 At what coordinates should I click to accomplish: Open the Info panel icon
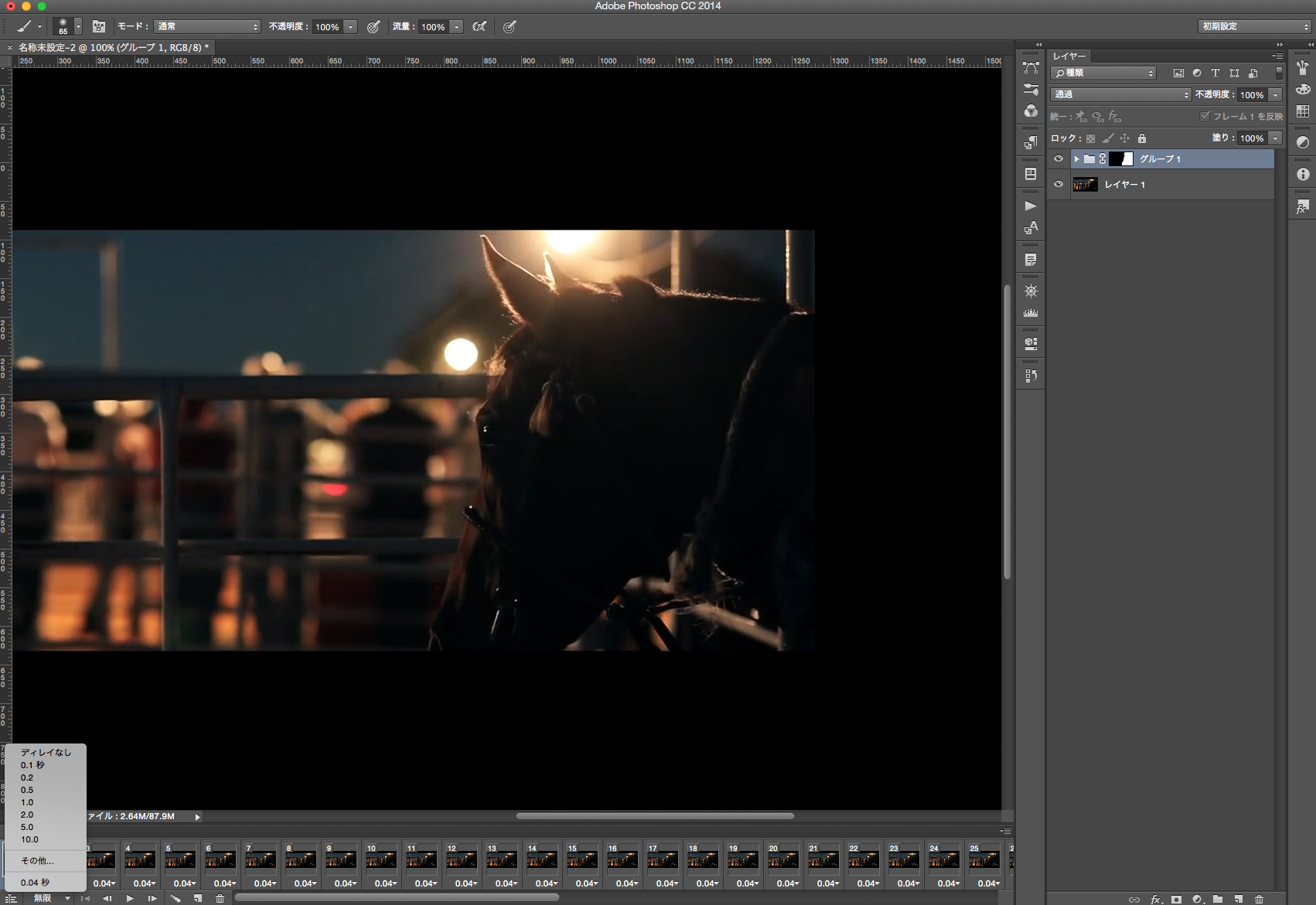tap(1303, 175)
